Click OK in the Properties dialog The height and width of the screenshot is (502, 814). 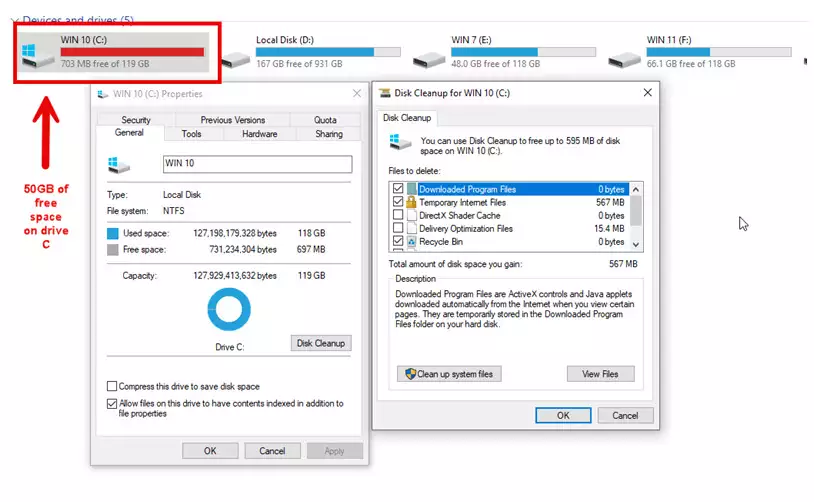click(210, 451)
